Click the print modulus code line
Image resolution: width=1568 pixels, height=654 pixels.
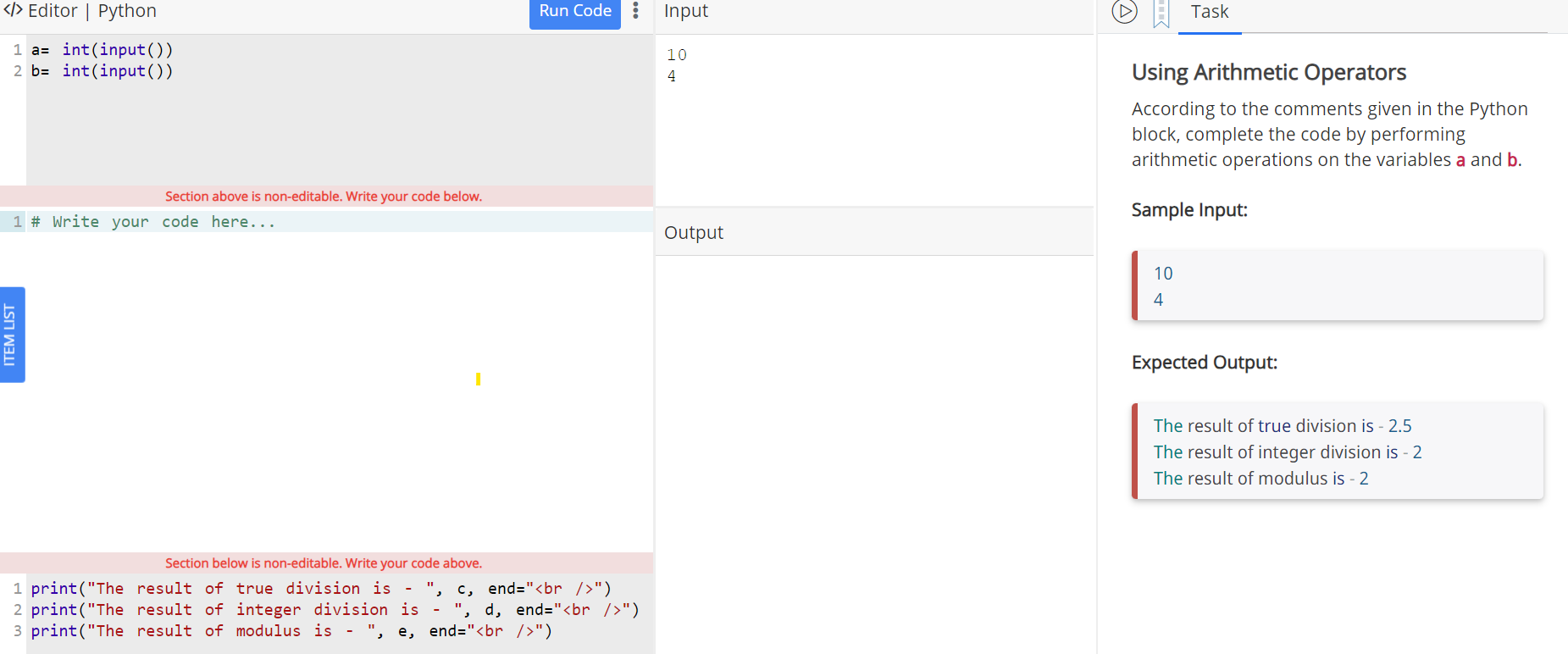tap(291, 630)
